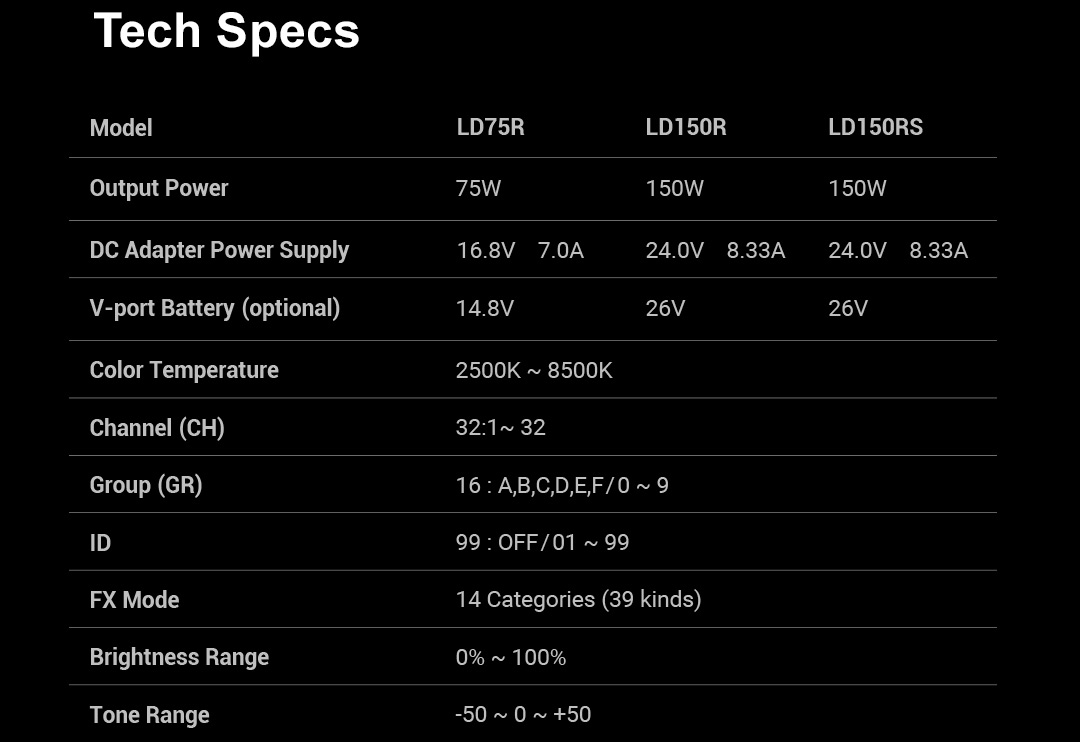This screenshot has height=742, width=1080.
Task: Click the Output Power row label
Action: coord(159,188)
